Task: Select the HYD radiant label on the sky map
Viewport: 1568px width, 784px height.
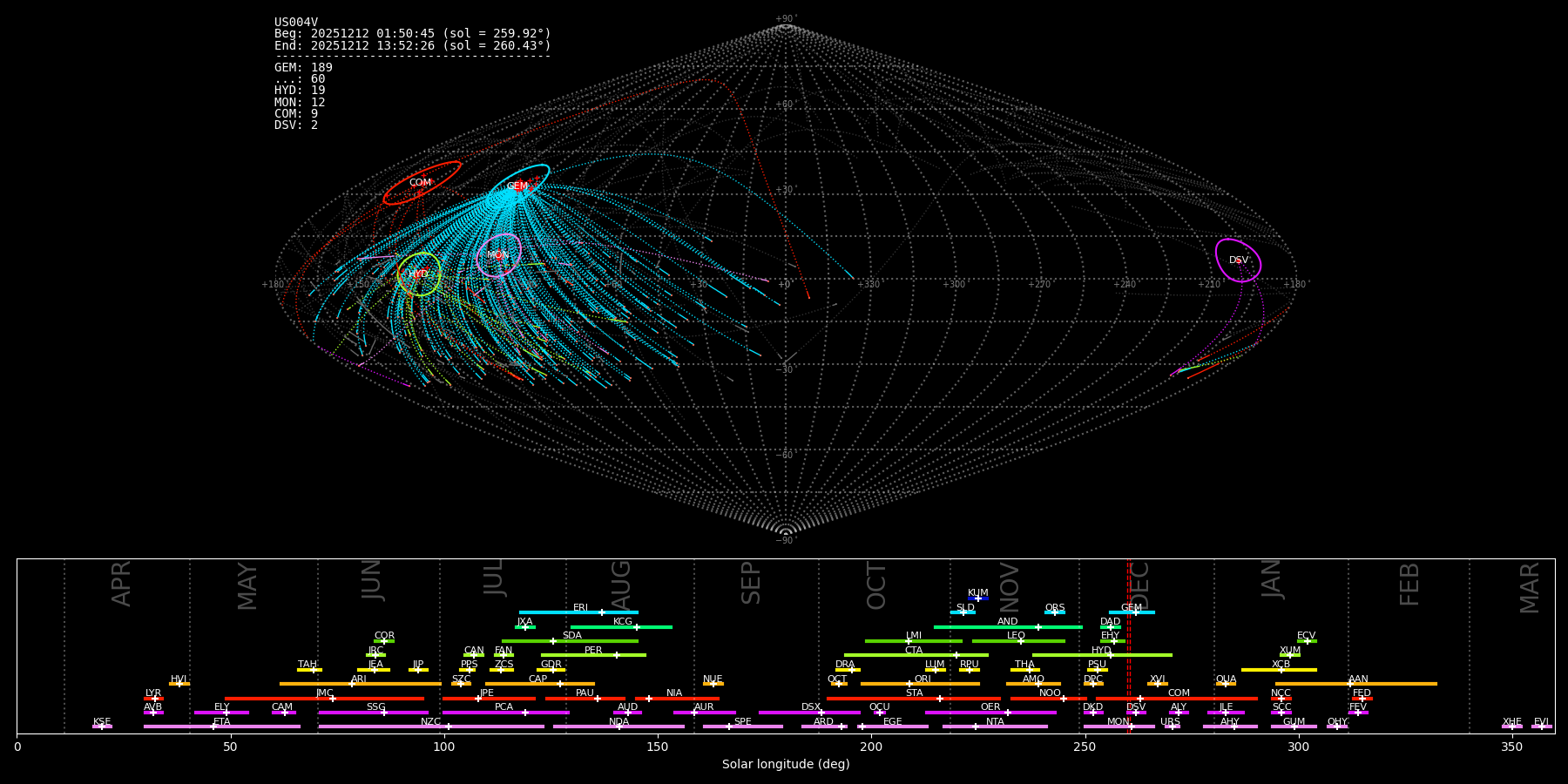Action: [418, 274]
